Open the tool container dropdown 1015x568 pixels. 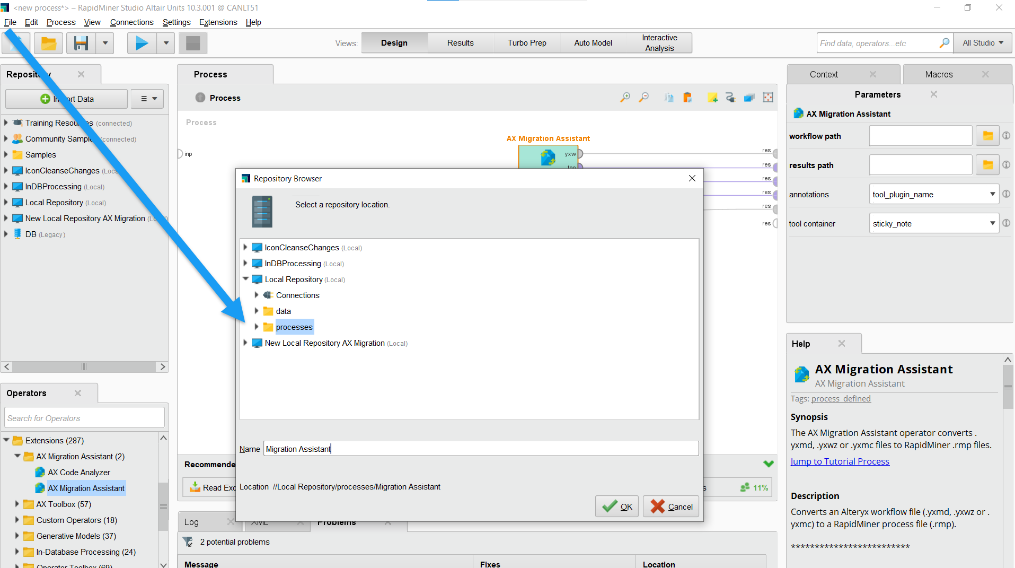click(x=934, y=223)
